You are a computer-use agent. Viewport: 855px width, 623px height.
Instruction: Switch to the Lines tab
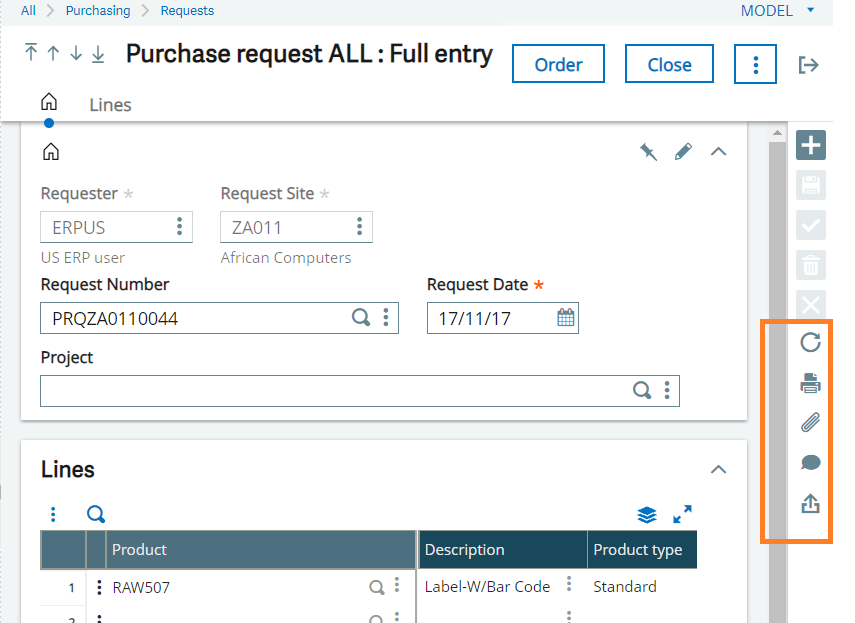pyautogui.click(x=110, y=104)
